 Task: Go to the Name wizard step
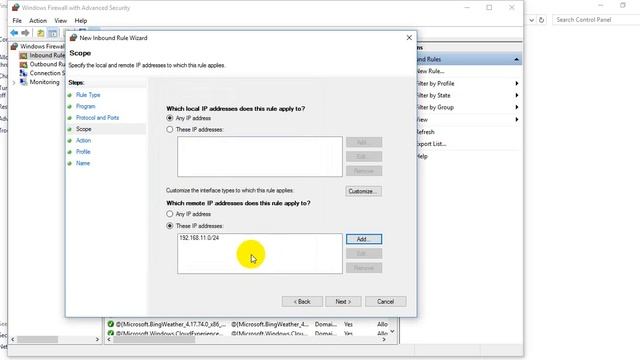[x=83, y=163]
